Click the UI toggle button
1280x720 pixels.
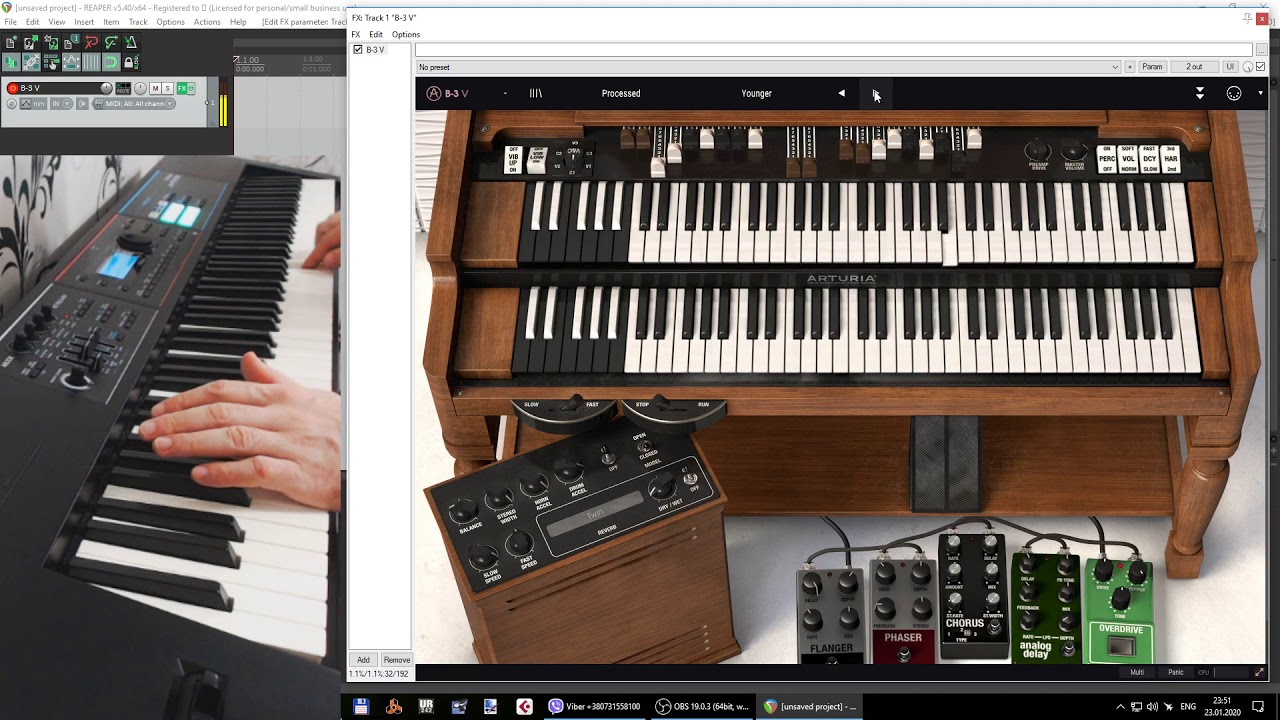click(x=1230, y=67)
